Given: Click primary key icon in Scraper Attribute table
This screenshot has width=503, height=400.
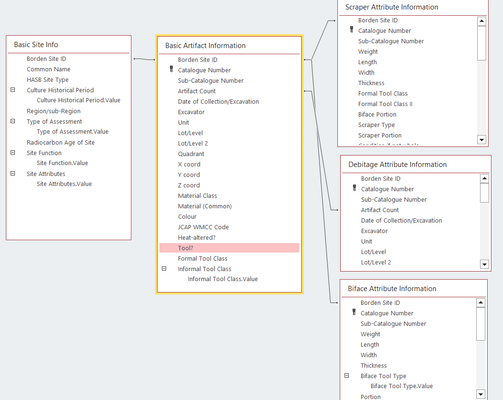Looking at the screenshot, I should (351, 30).
